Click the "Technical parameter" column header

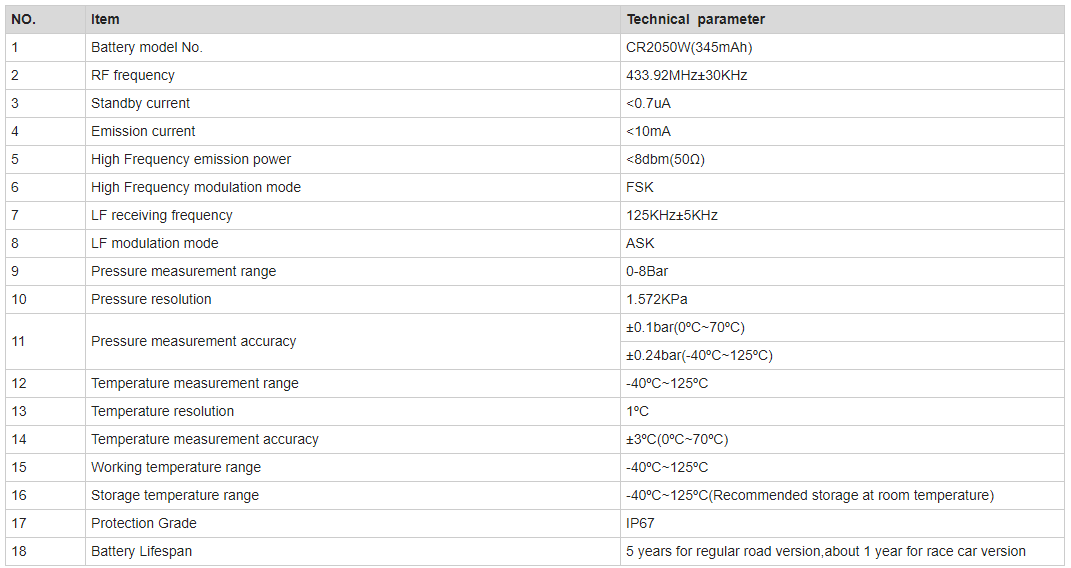[x=695, y=19]
